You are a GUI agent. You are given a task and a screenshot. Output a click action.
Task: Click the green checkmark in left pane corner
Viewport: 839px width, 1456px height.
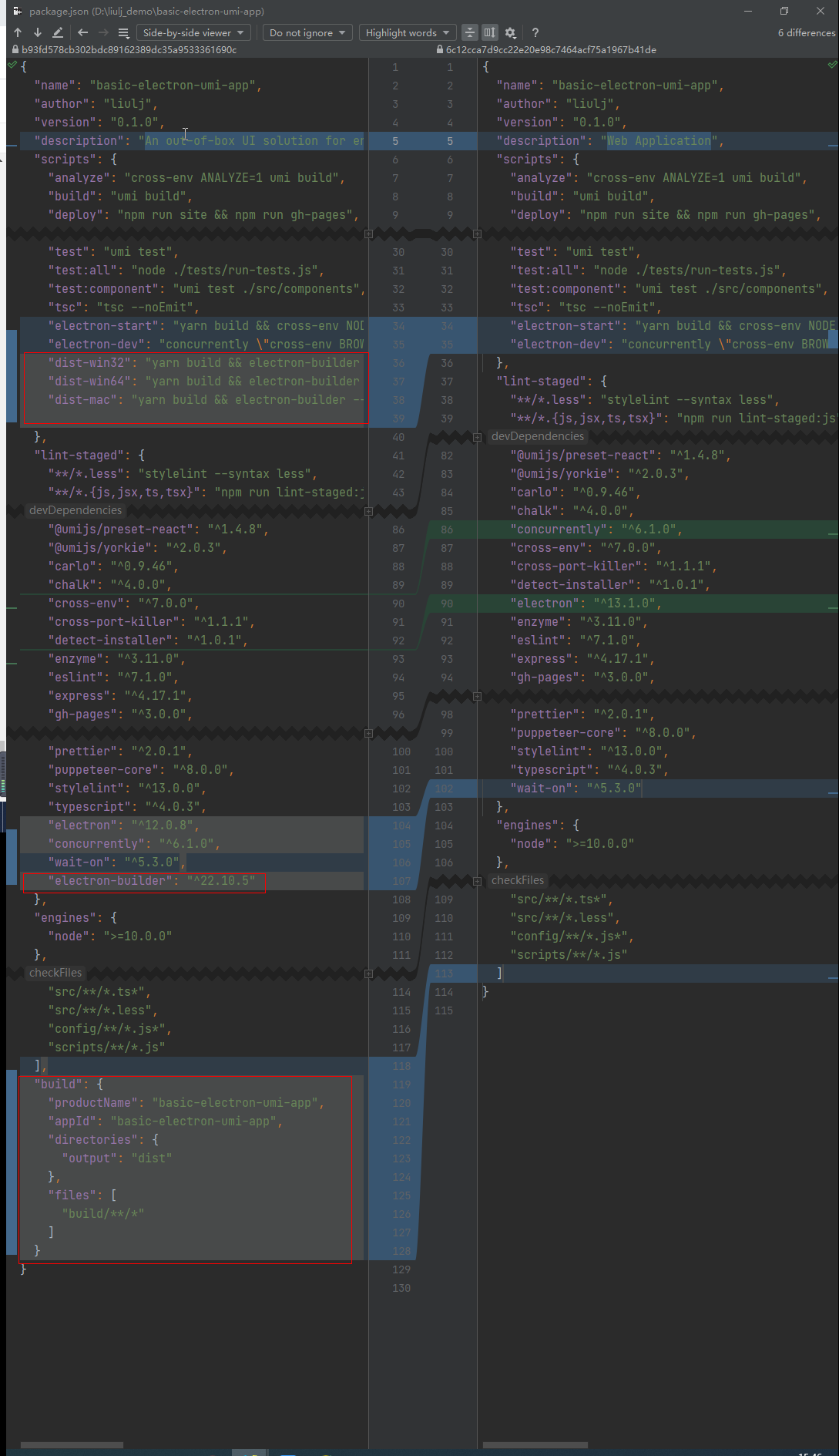(12, 66)
